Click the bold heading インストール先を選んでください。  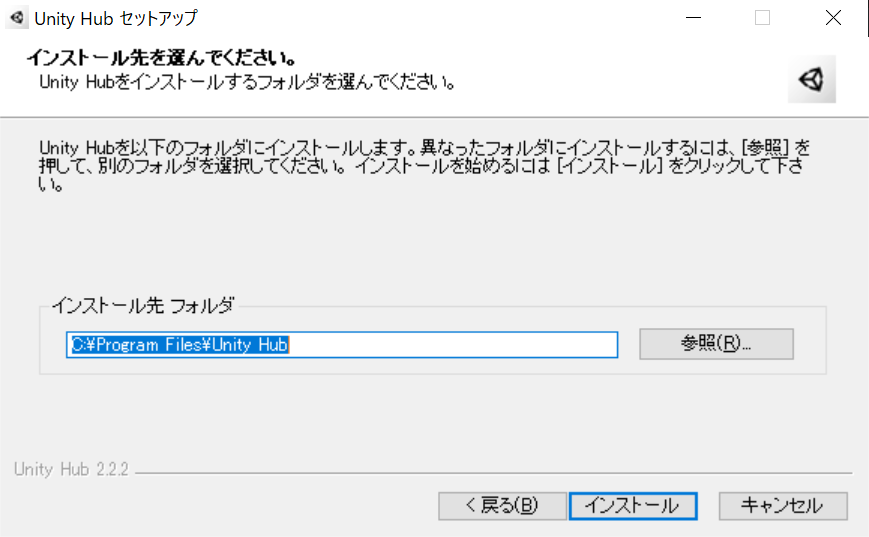pos(161,58)
